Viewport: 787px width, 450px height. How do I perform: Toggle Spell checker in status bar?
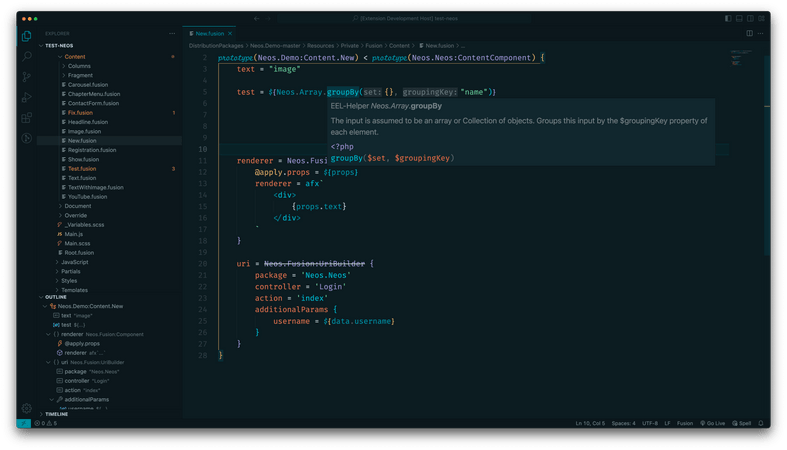(743, 423)
